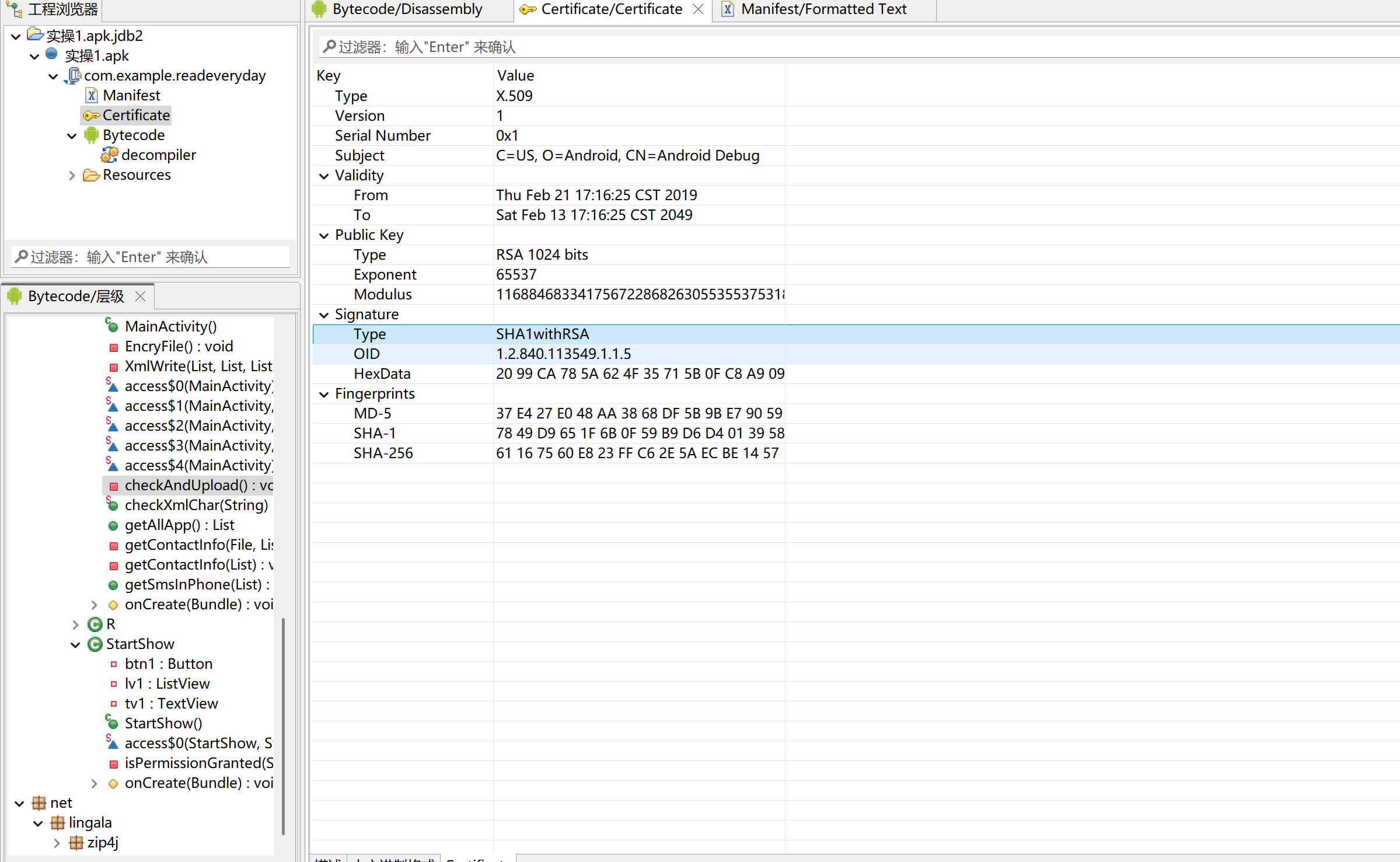Expand the zip4j package node
The height and width of the screenshot is (862, 1400).
tap(57, 843)
